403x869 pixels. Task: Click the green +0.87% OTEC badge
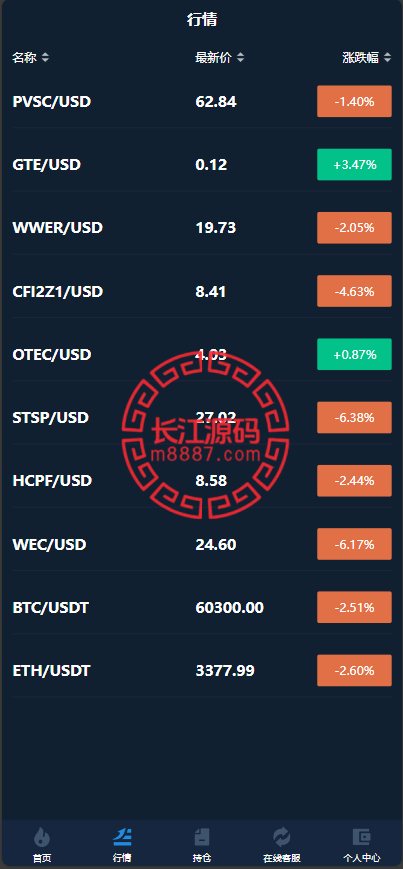pos(354,354)
